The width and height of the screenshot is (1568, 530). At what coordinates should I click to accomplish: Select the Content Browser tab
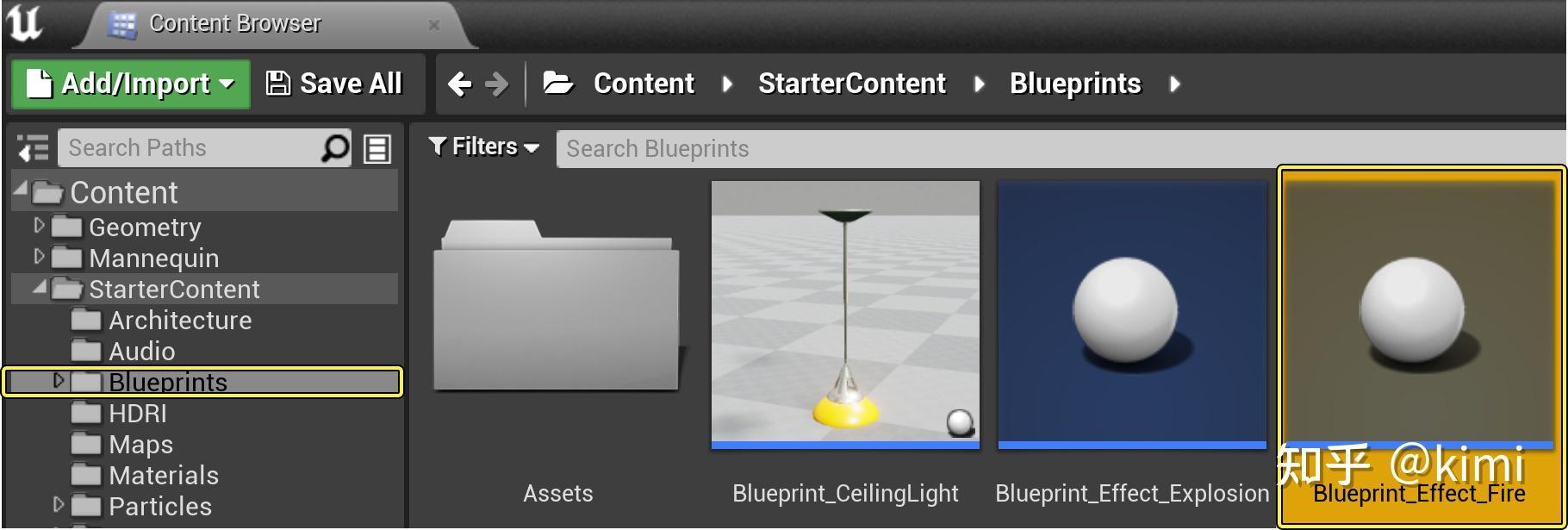(x=234, y=24)
